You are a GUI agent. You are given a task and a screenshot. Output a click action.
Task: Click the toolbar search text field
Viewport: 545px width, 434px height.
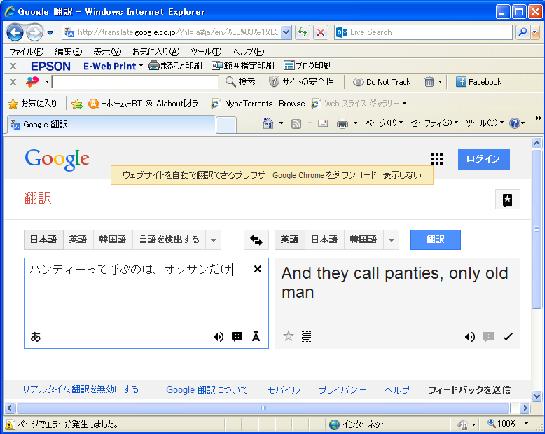[135, 82]
